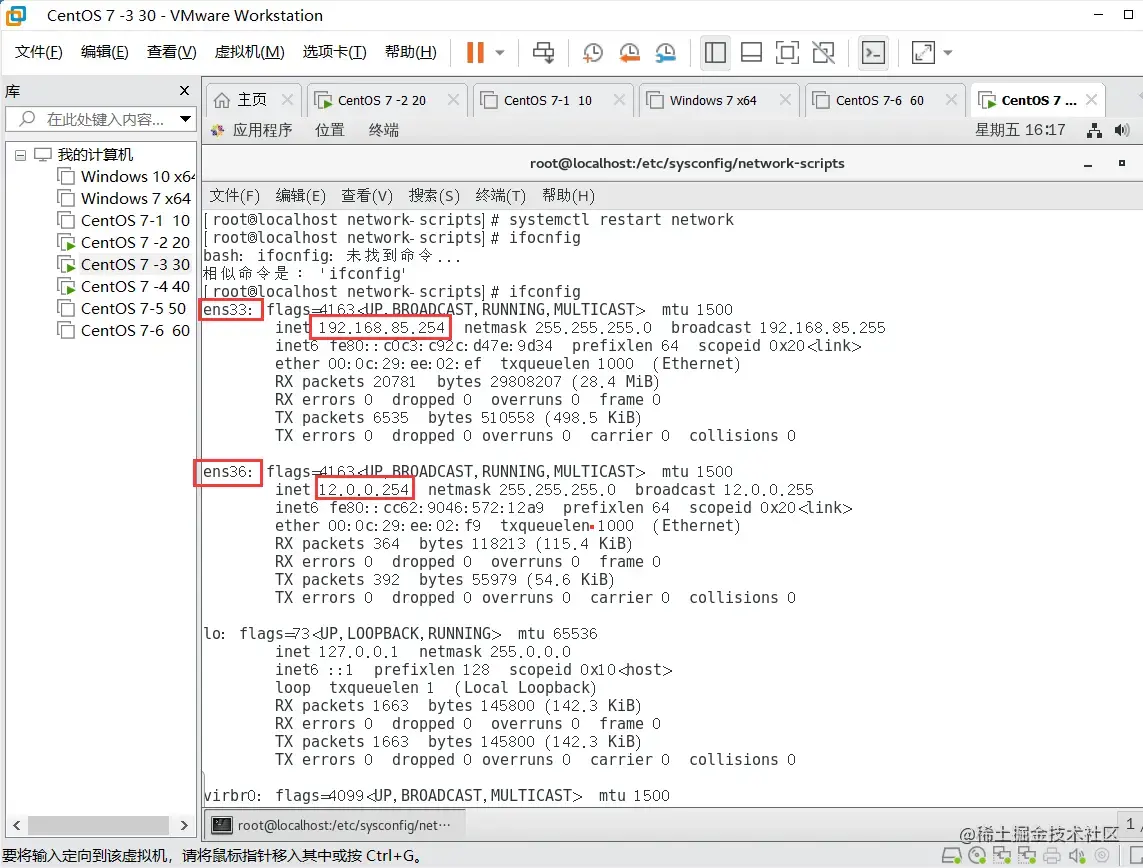This screenshot has width=1143, height=868.
Task: Close the library panel
Action: [x=184, y=90]
